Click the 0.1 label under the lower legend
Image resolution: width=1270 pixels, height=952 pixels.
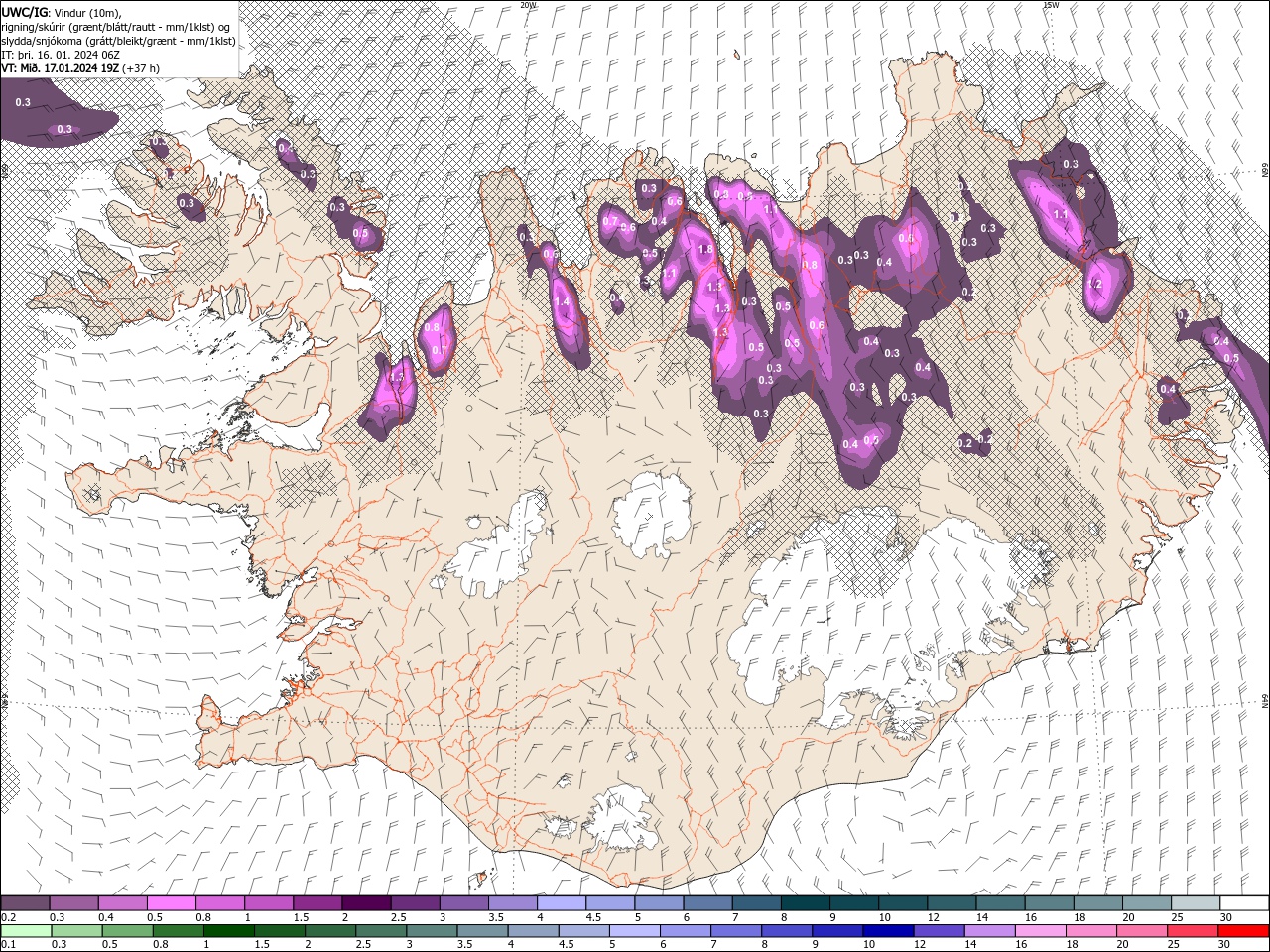7,945
